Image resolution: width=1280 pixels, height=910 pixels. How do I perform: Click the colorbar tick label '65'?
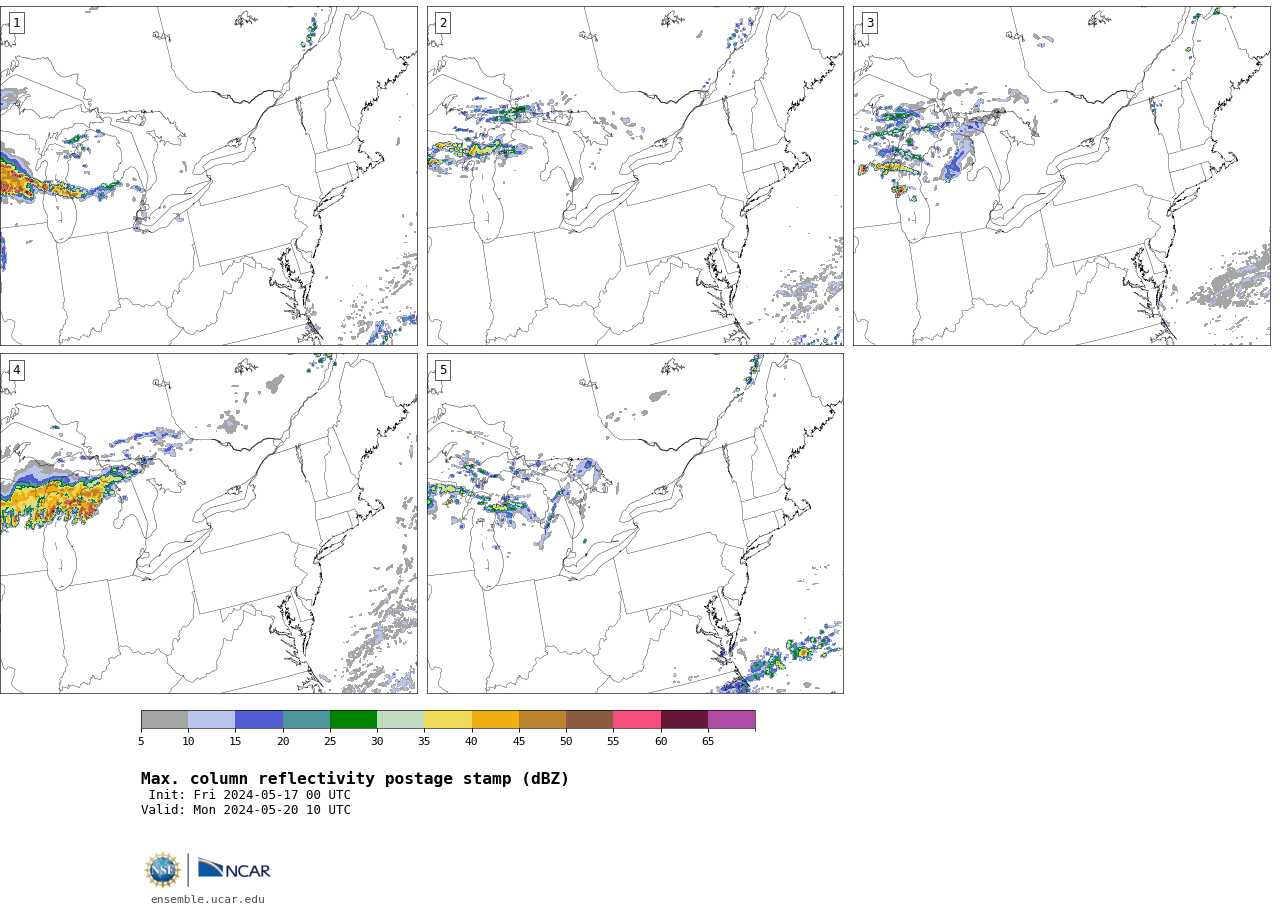click(x=708, y=741)
